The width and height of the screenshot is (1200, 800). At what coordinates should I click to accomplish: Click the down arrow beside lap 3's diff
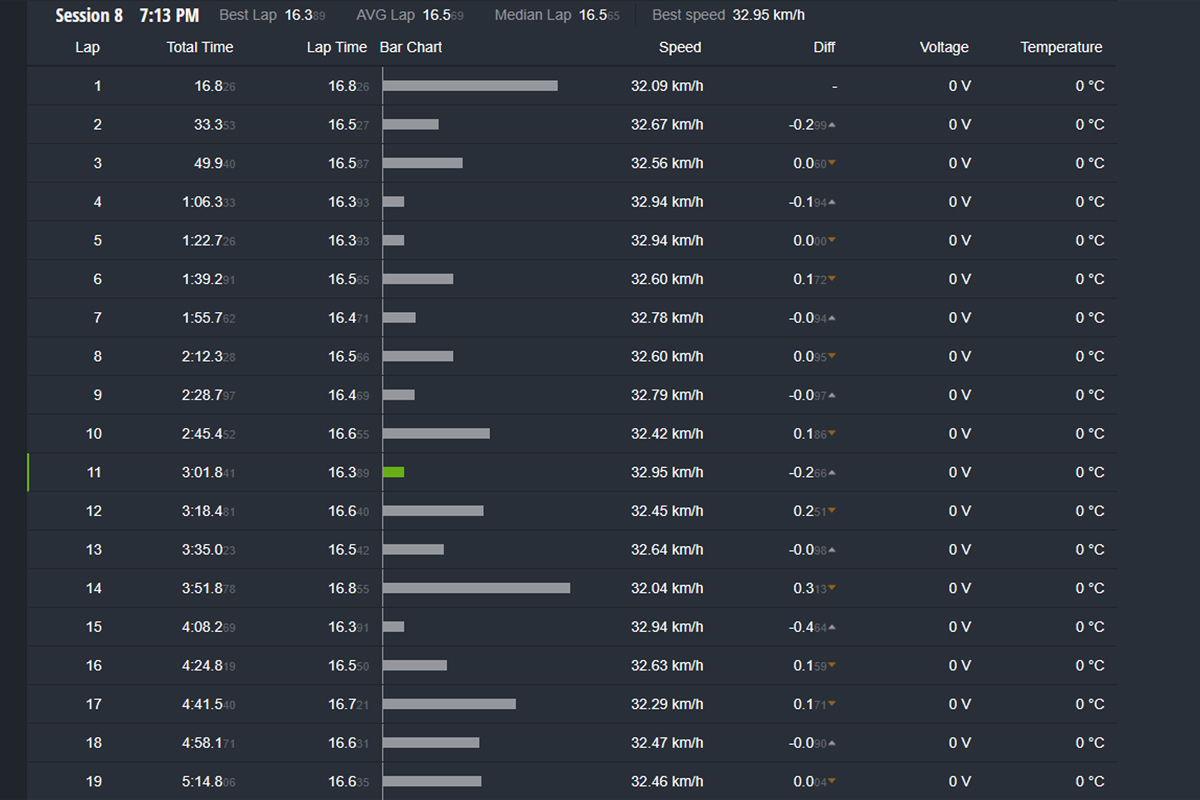(x=832, y=164)
